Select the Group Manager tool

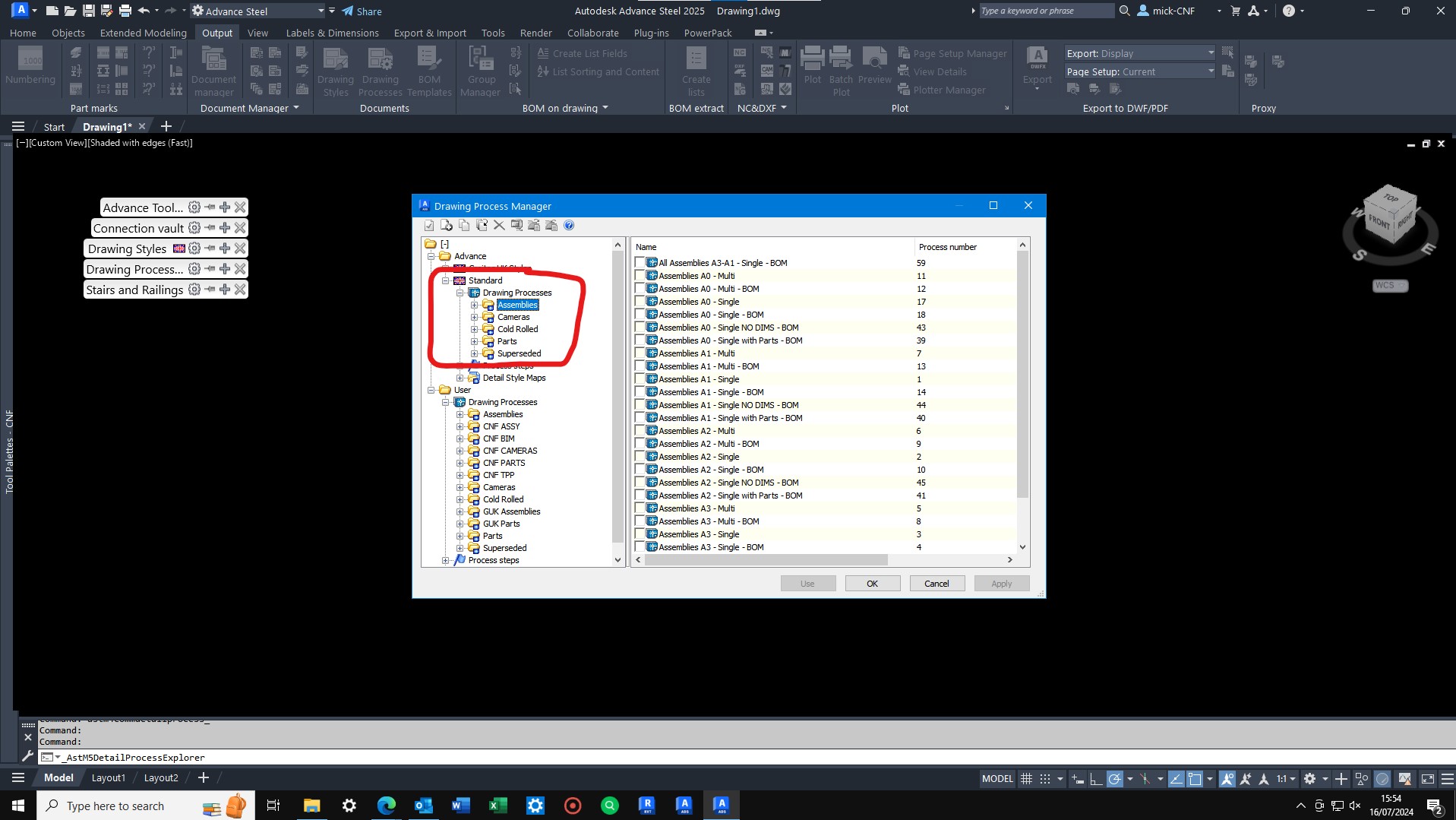(480, 70)
